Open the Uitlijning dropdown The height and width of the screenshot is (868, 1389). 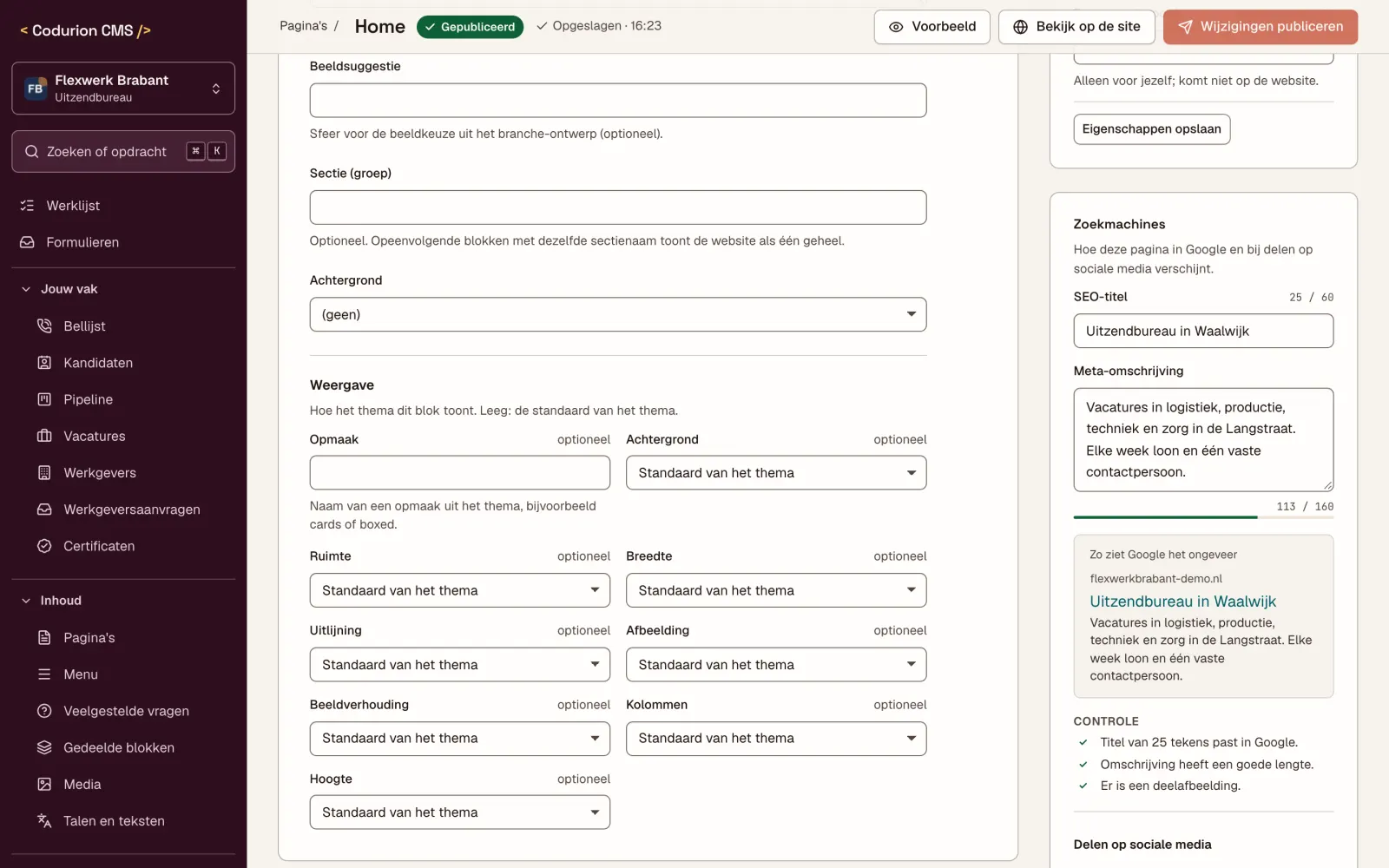click(x=460, y=665)
